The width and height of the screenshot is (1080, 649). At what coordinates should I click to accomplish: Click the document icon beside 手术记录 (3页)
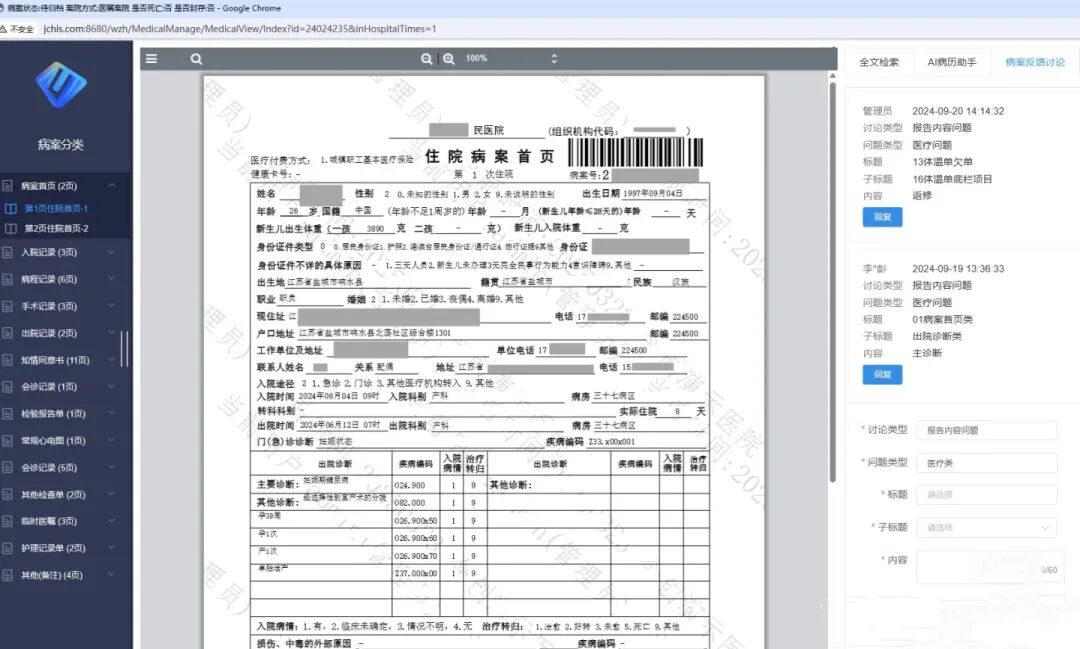8,306
